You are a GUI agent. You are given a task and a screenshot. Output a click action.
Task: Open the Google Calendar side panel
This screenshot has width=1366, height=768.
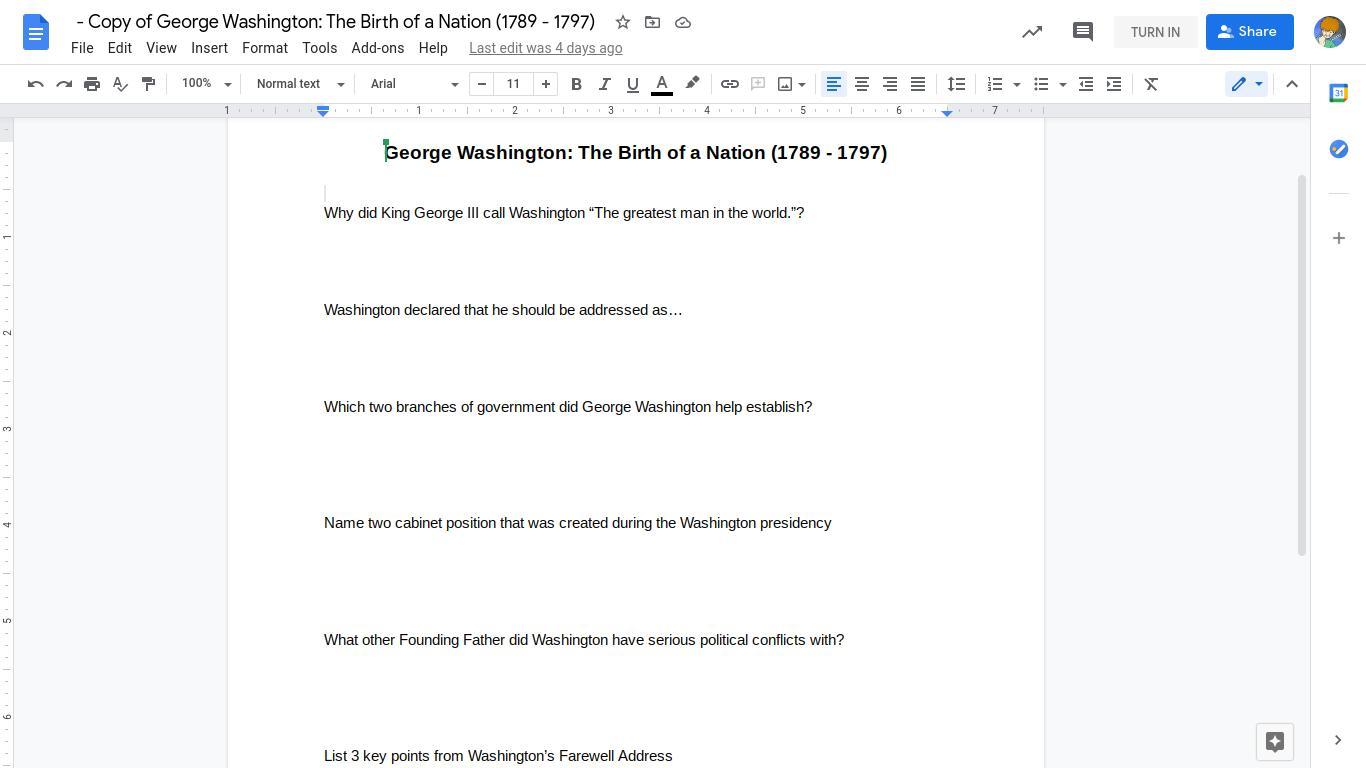1338,93
